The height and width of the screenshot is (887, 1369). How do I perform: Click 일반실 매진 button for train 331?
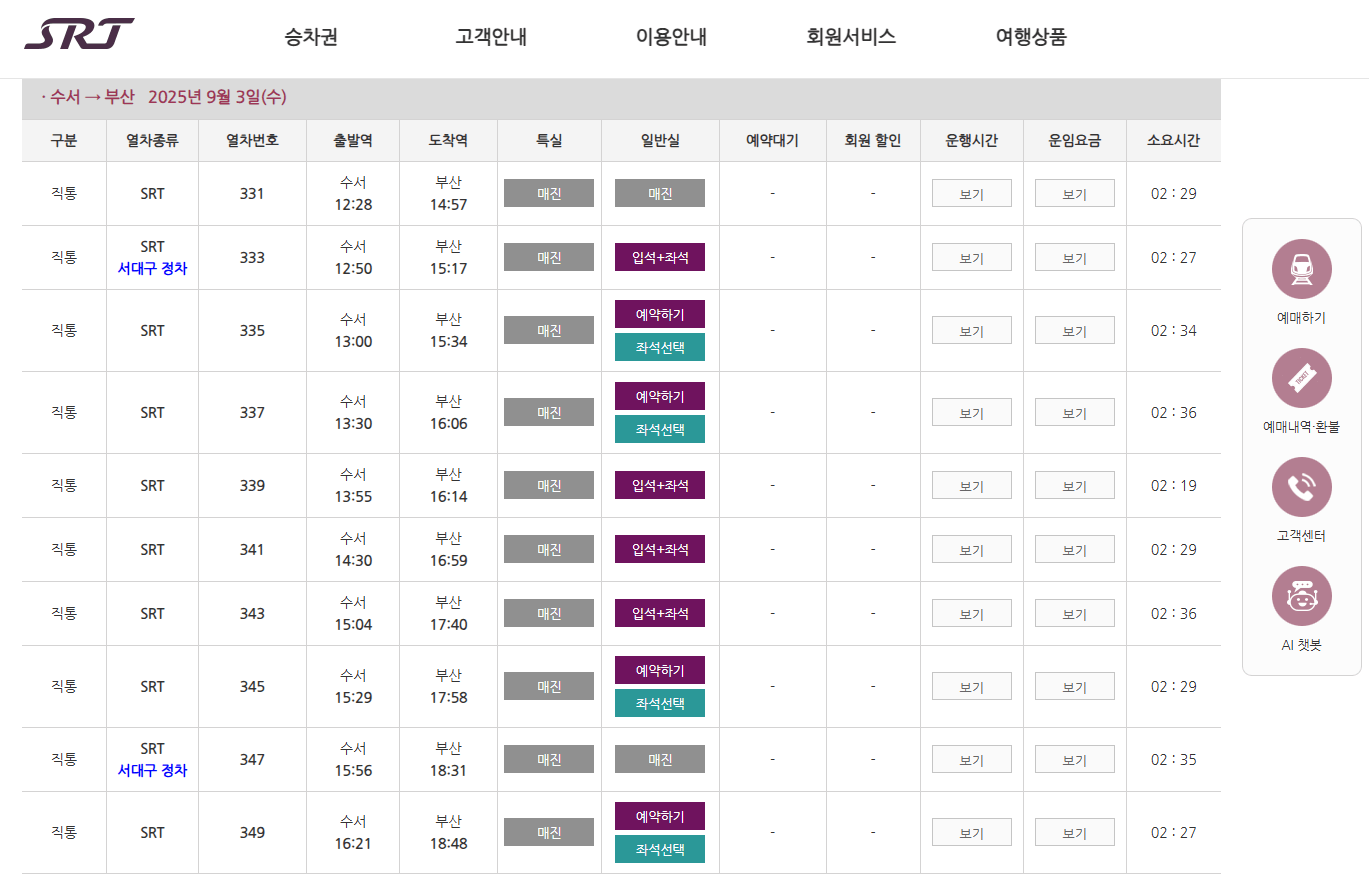660,193
